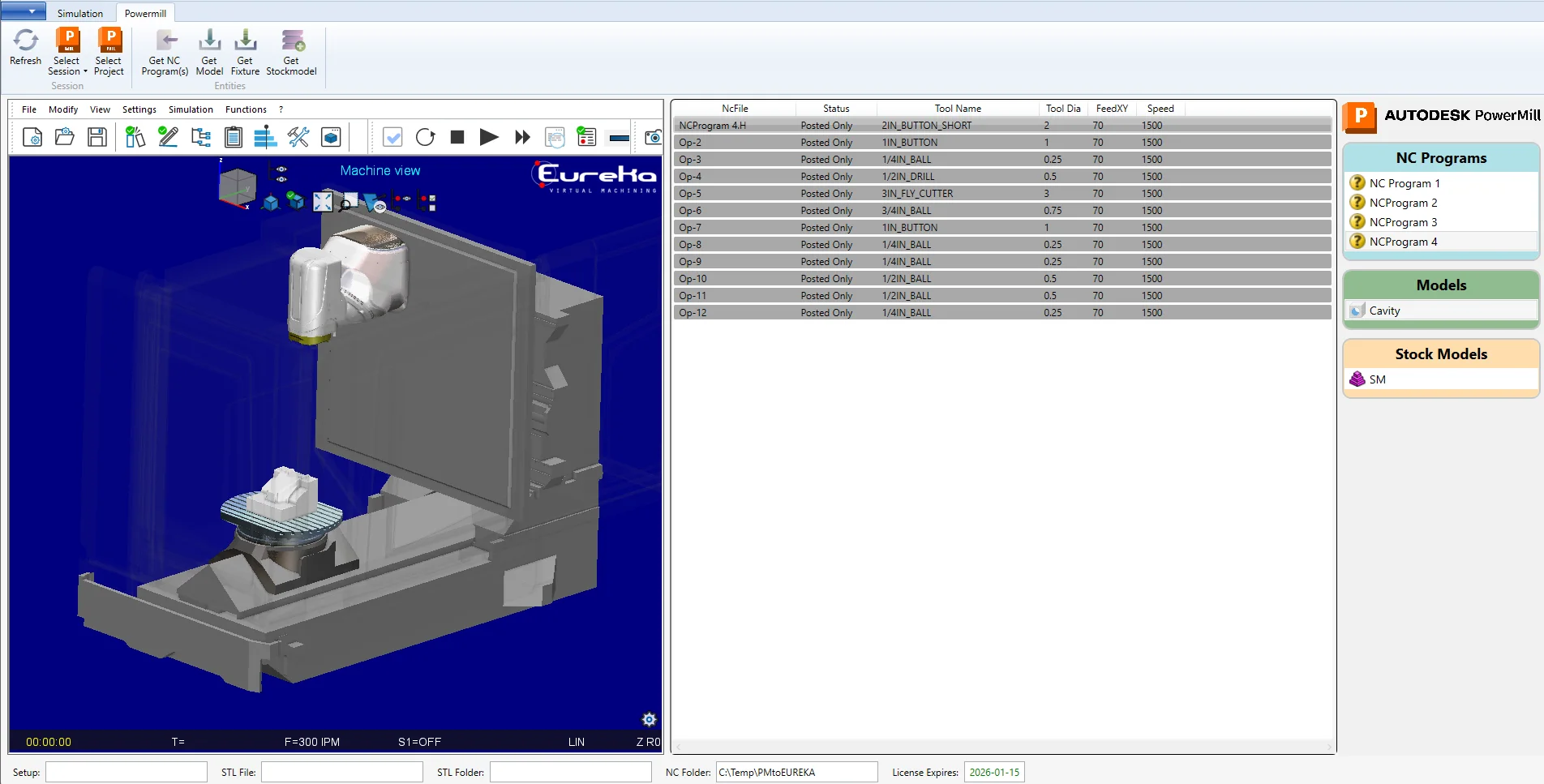Image resolution: width=1544 pixels, height=784 pixels.
Task: Open the File menu in Eureka
Action: [29, 109]
